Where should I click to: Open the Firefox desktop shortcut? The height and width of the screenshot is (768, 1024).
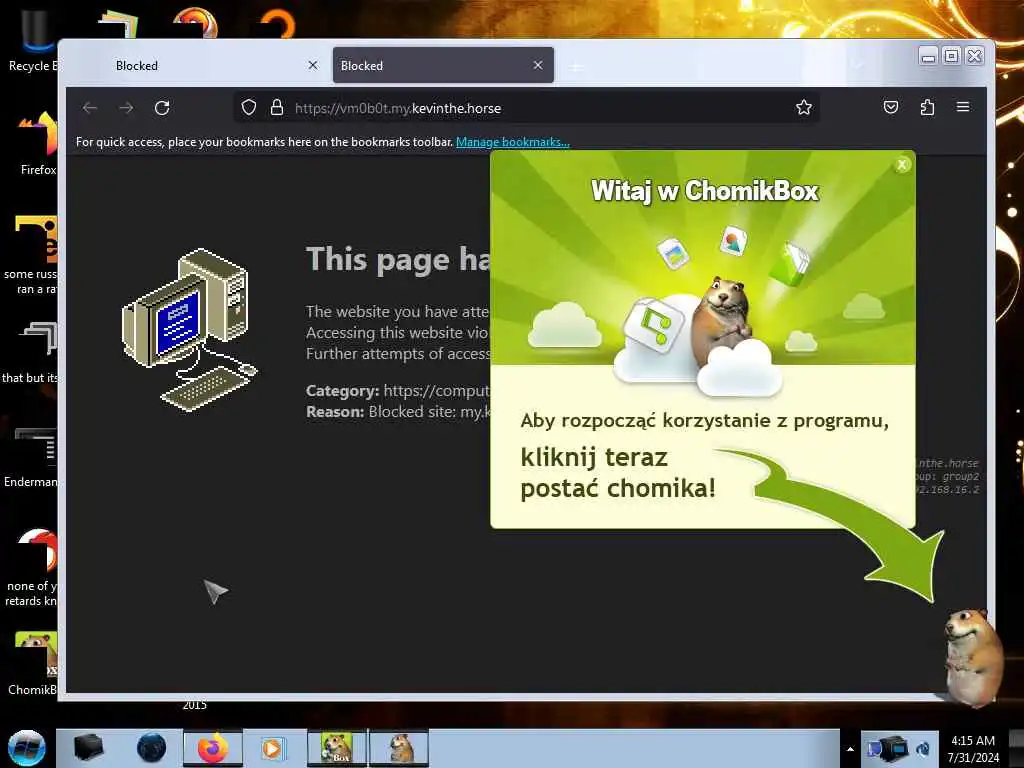tap(38, 144)
